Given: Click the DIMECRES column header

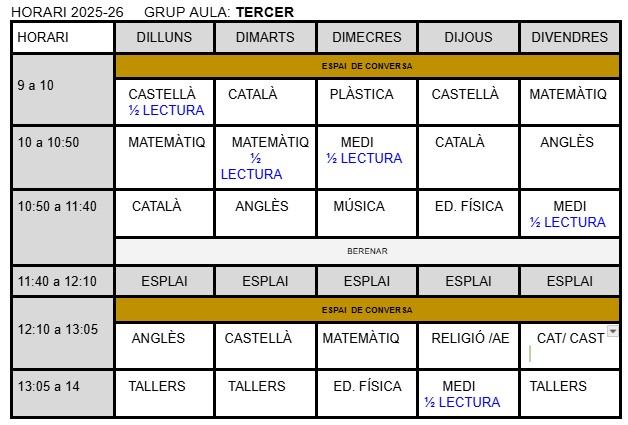Looking at the screenshot, I should 367,37.
